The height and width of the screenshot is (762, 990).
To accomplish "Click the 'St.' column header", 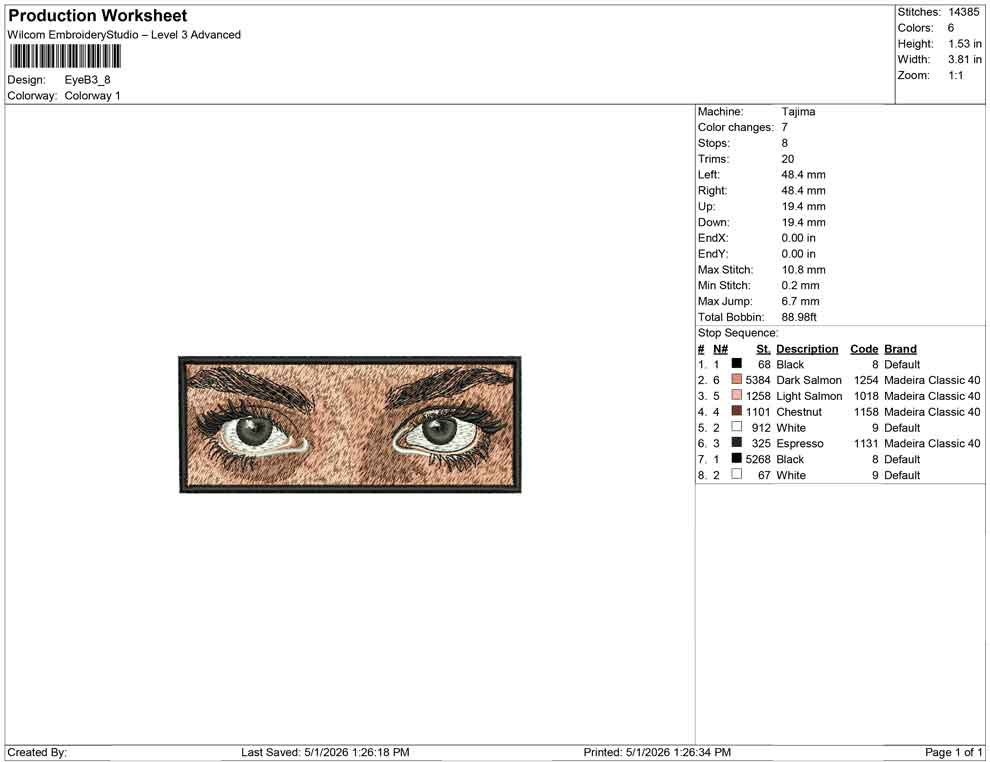I will click(763, 349).
